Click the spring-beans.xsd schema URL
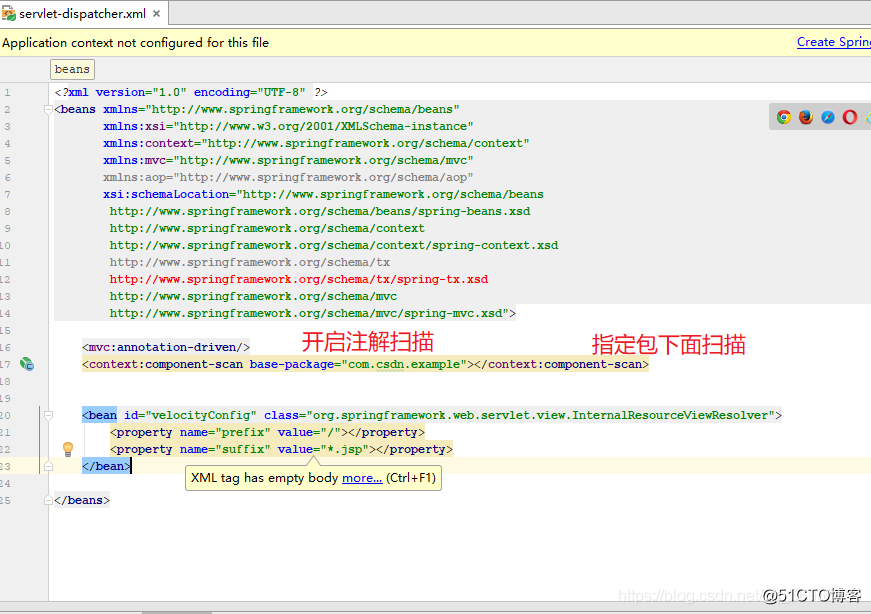The width and height of the screenshot is (871, 614). [x=320, y=211]
